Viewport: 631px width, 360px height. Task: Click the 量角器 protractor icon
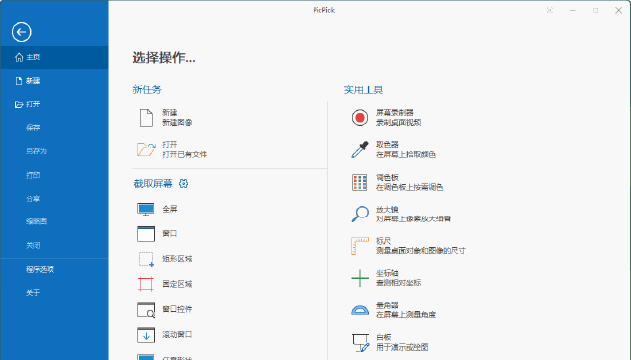click(x=360, y=310)
